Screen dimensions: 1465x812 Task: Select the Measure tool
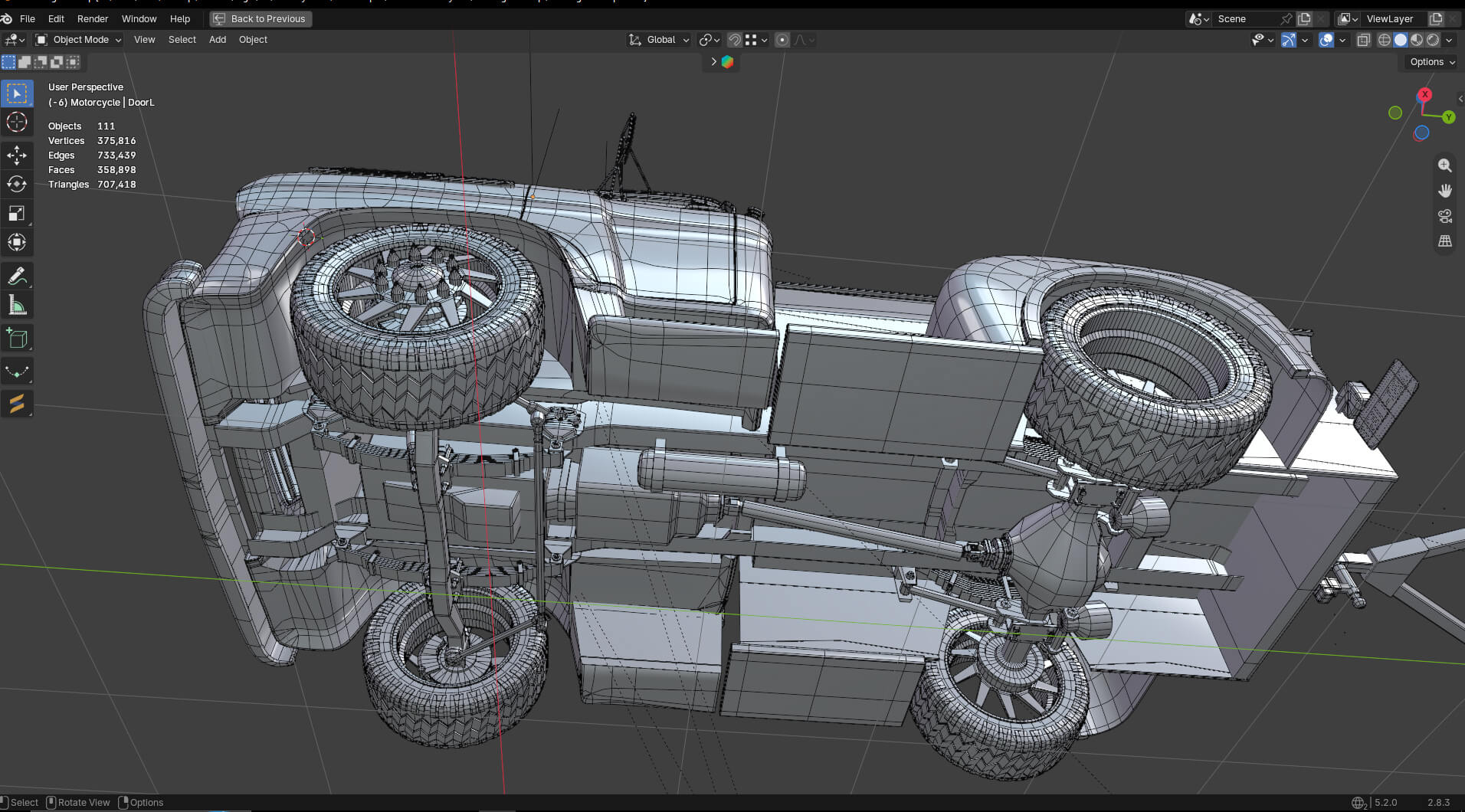(17, 306)
